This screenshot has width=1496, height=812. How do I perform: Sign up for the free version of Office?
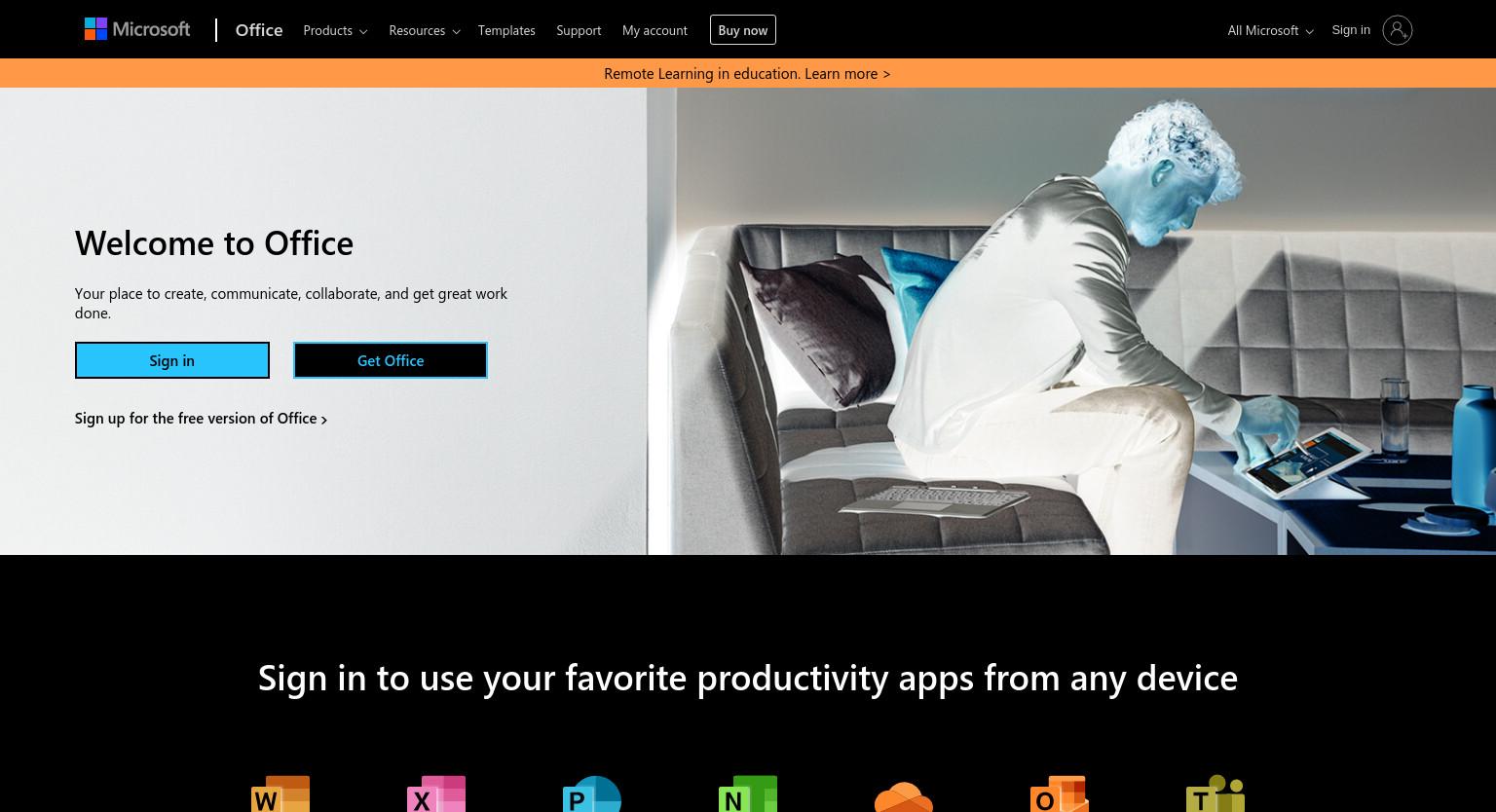tap(201, 419)
